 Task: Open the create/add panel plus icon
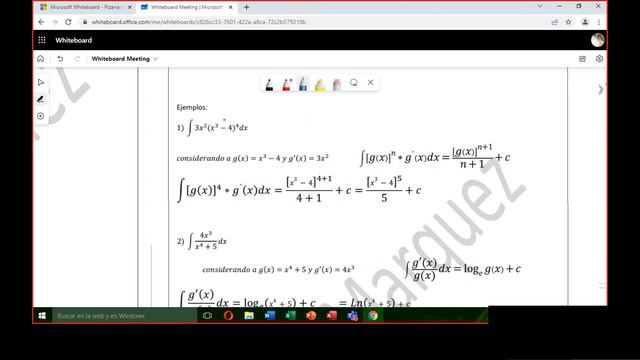tap(40, 116)
